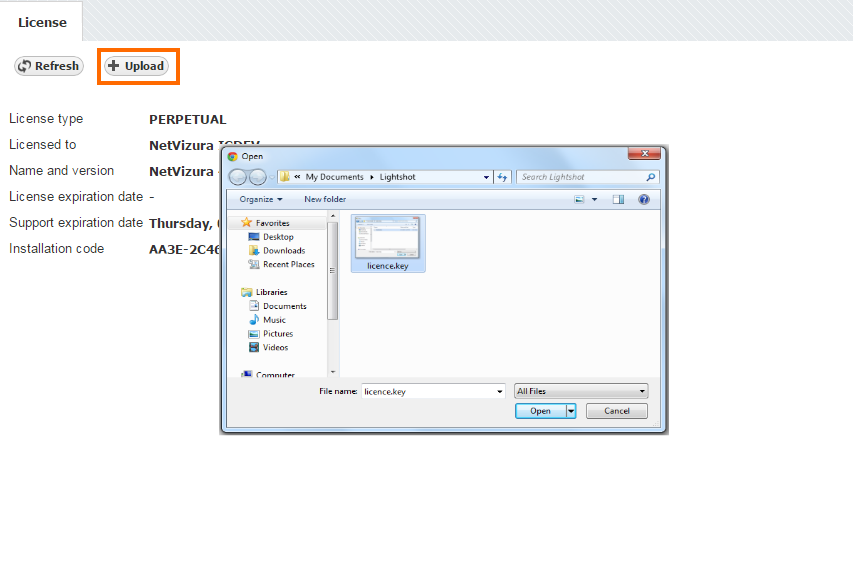Select Downloads in the navigation pane
This screenshot has height=574, width=853.
283,251
